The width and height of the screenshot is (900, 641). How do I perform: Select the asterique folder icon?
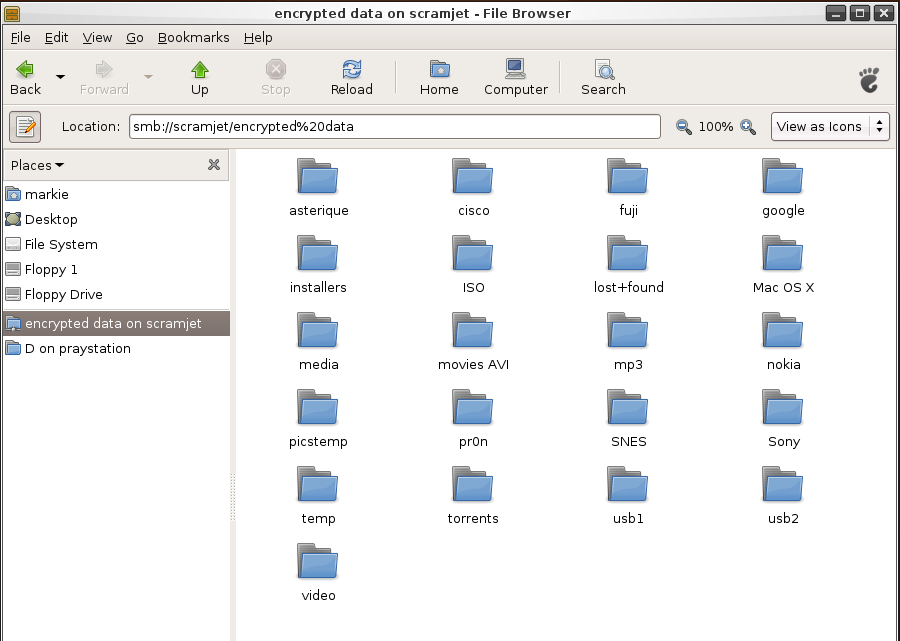(x=318, y=176)
